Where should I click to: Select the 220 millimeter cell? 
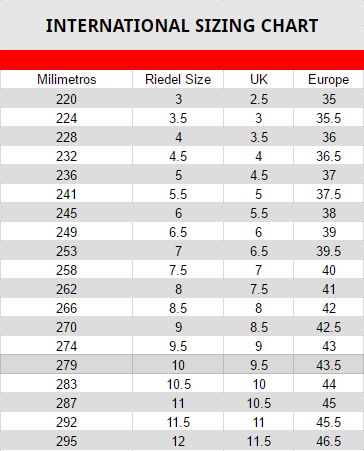tap(66, 99)
